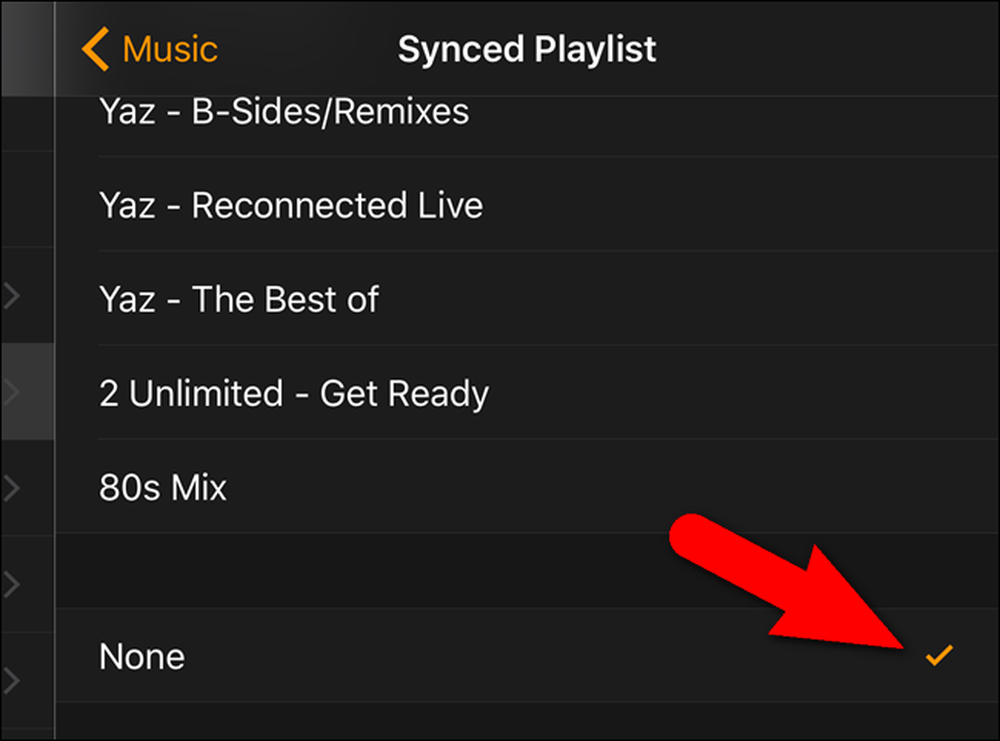Choose the 80s Mix playlist

click(527, 486)
